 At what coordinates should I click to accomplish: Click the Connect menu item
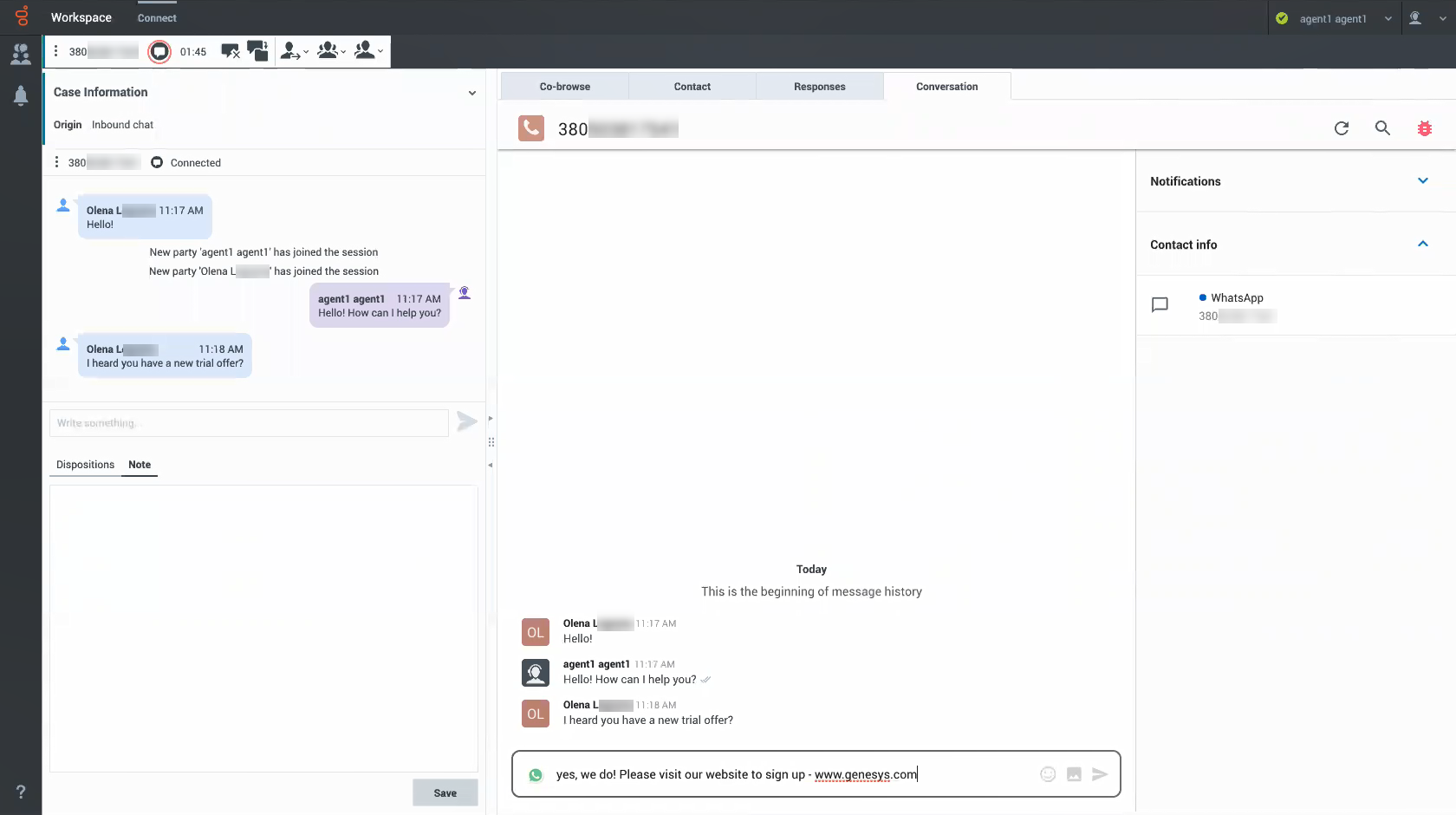click(x=157, y=18)
